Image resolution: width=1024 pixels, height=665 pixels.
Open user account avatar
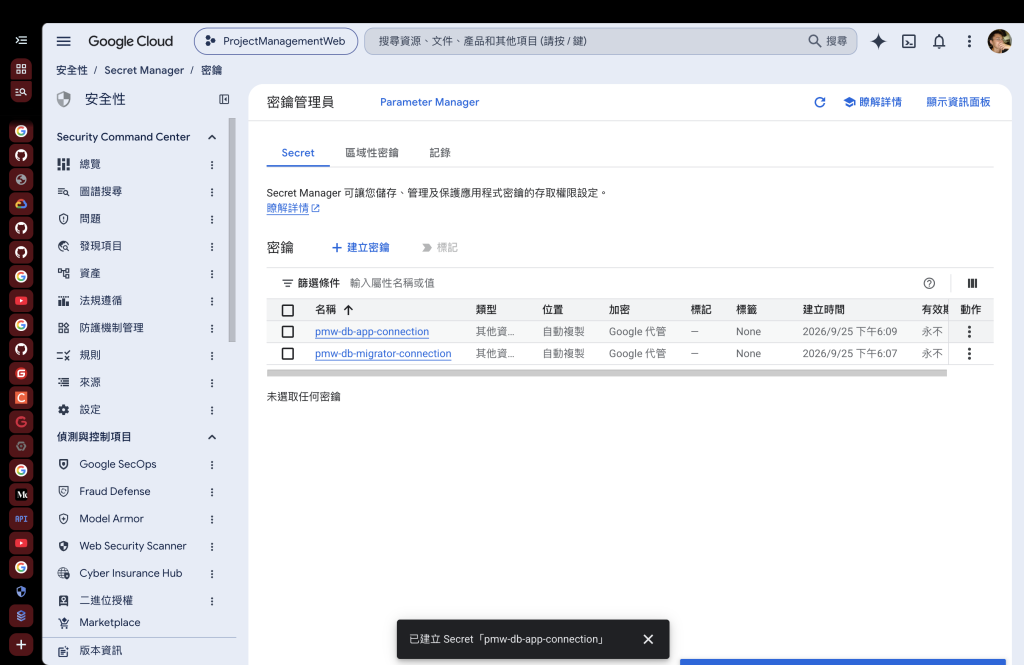pos(999,41)
